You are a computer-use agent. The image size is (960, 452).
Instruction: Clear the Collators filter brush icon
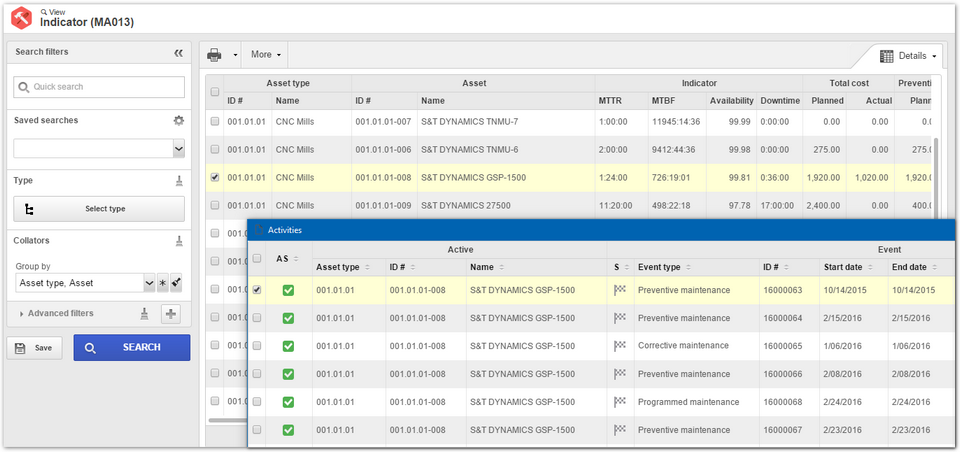coord(179,241)
